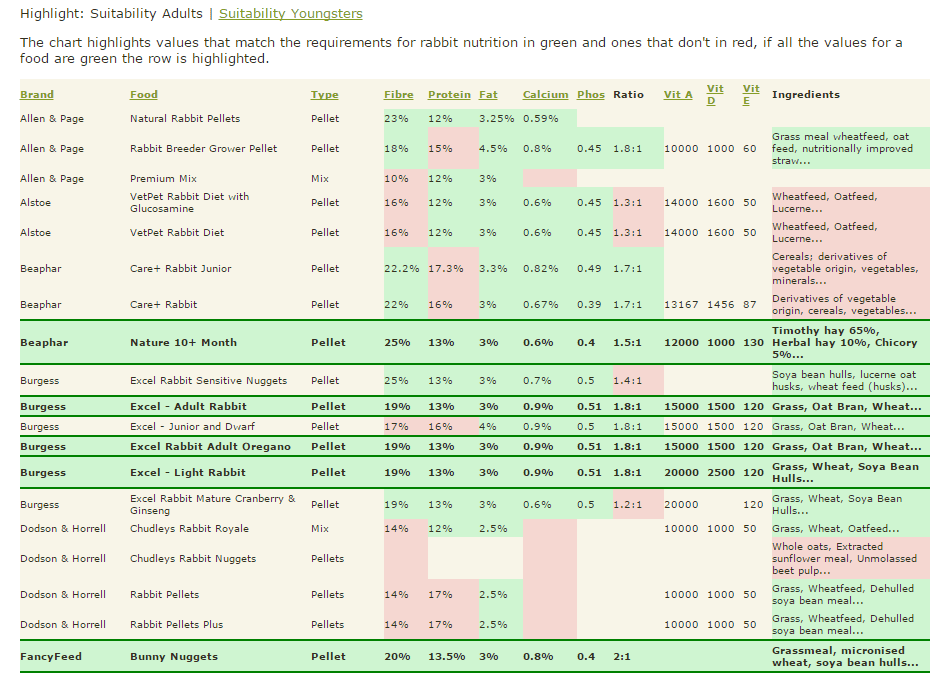
Task: Sort table by Fat column
Action: point(488,95)
